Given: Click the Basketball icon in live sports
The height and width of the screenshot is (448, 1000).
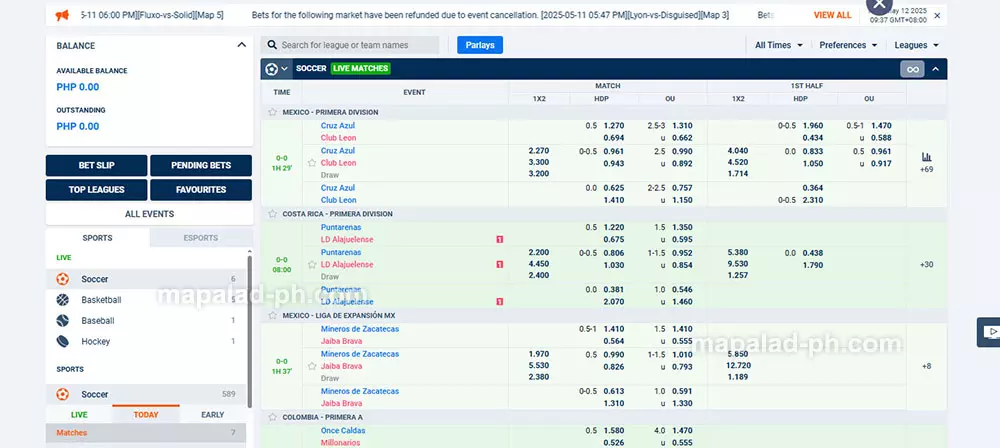Looking at the screenshot, I should point(63,300).
